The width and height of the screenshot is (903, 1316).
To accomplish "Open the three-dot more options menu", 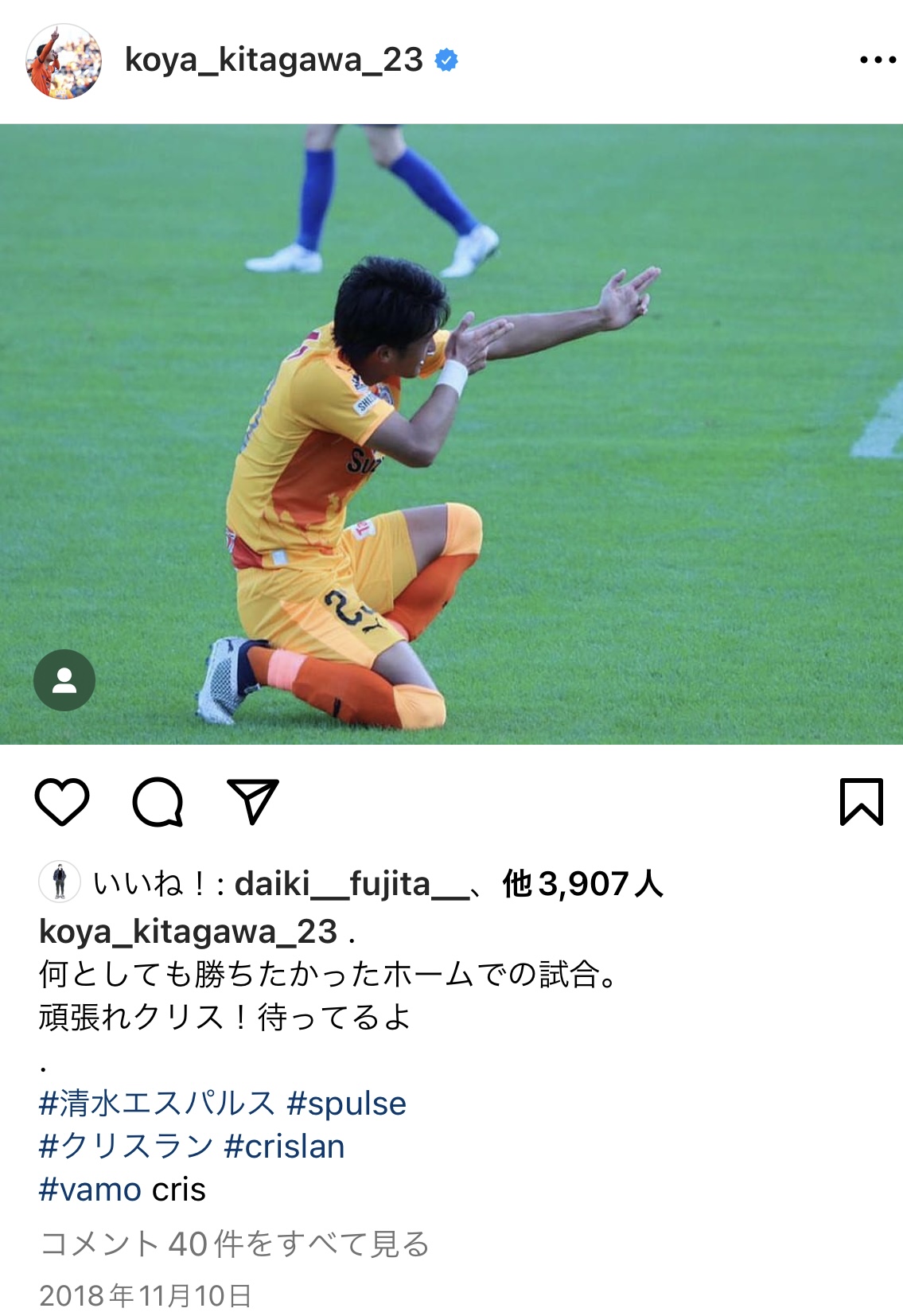I will coord(878,60).
